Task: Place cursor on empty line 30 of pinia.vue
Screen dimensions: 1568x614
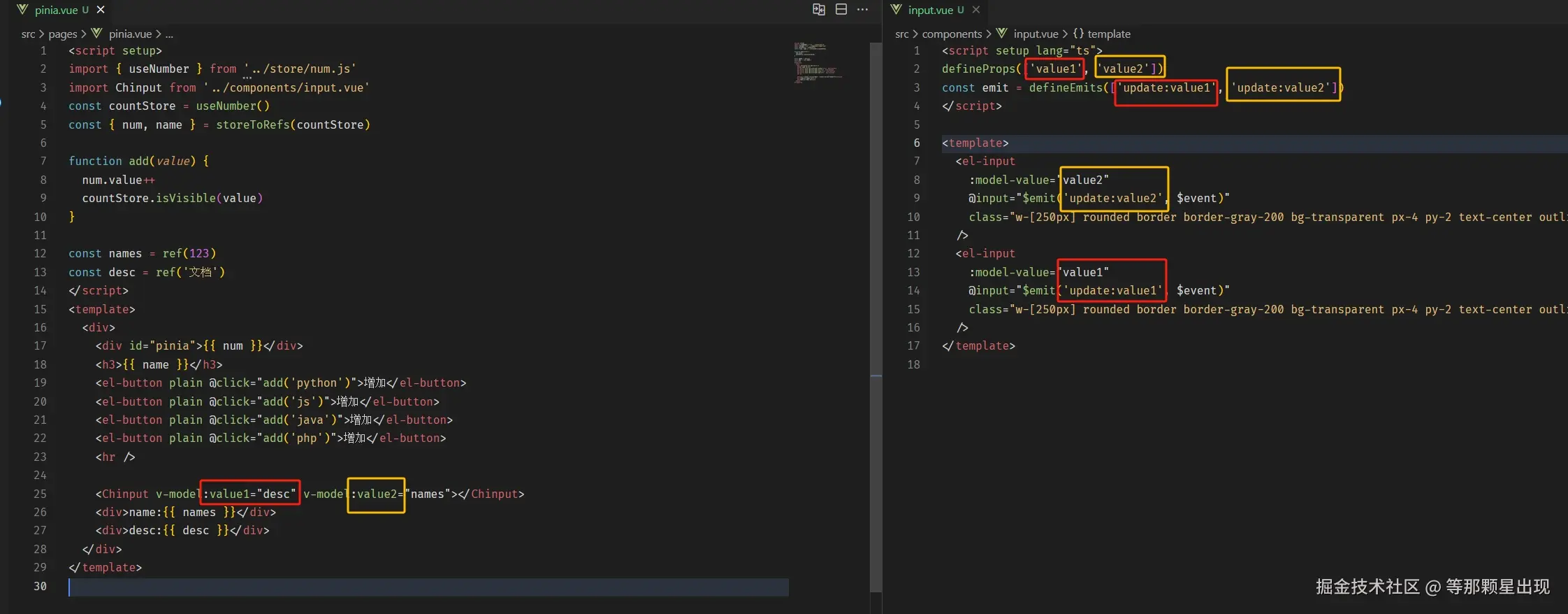Action: click(x=428, y=587)
